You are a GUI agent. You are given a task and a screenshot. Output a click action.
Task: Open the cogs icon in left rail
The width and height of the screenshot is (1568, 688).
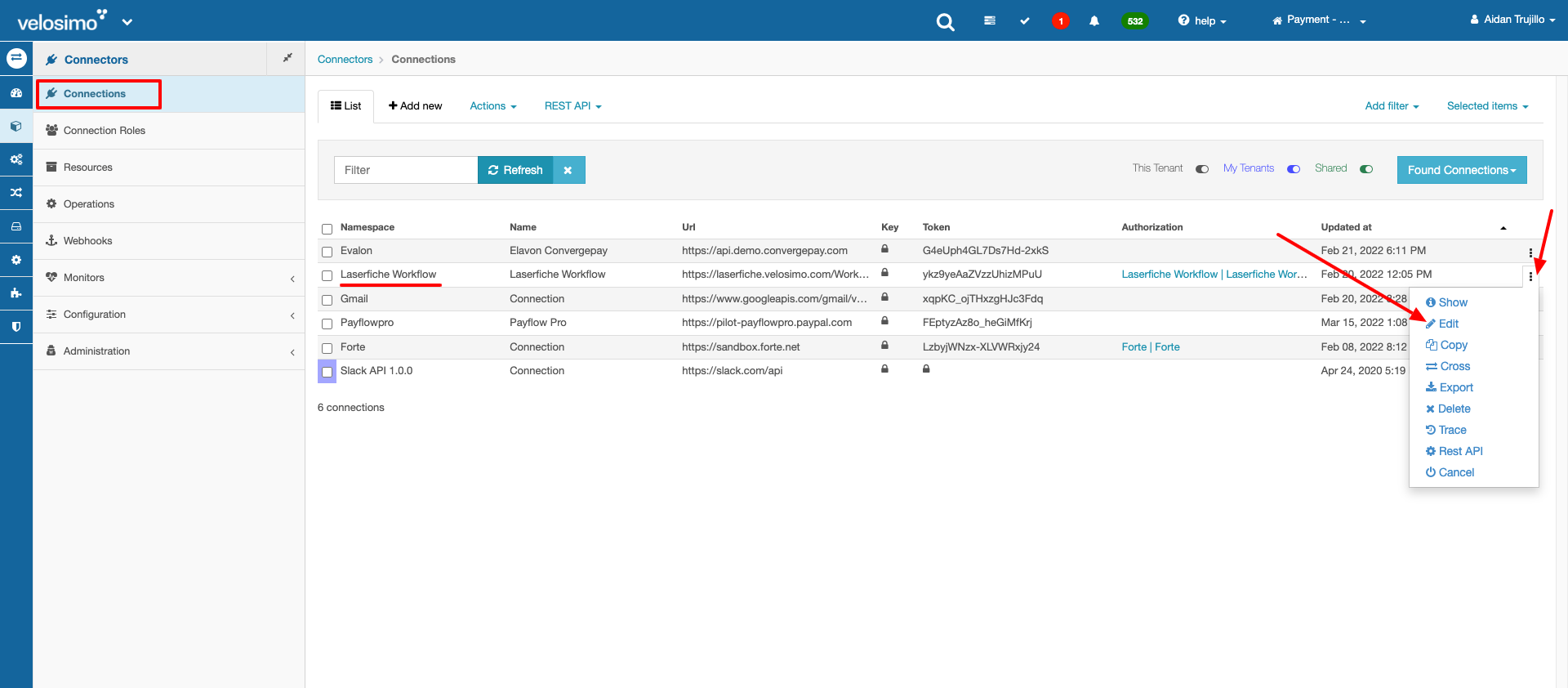(16, 159)
